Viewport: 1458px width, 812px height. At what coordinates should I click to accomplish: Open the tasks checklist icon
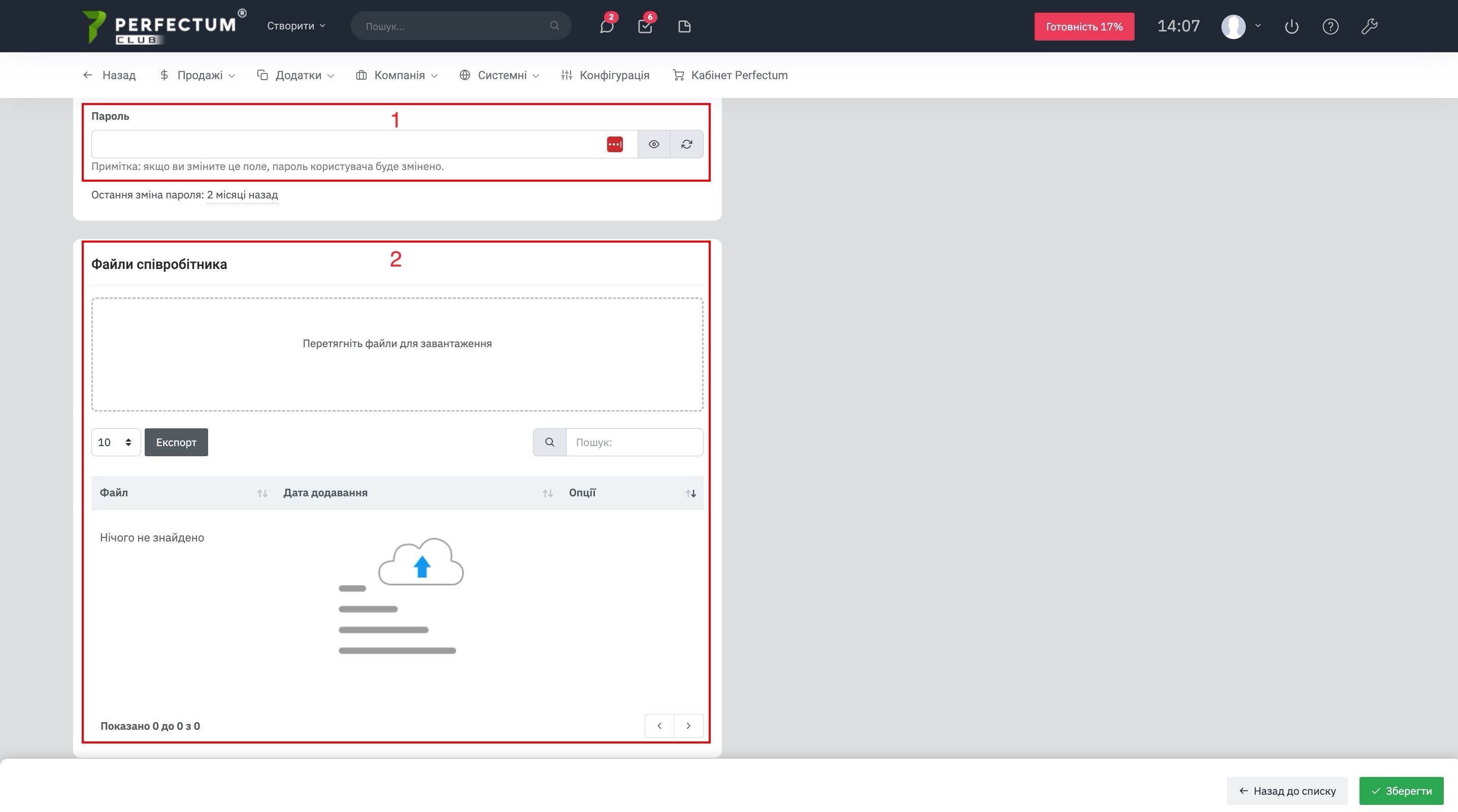click(x=645, y=26)
